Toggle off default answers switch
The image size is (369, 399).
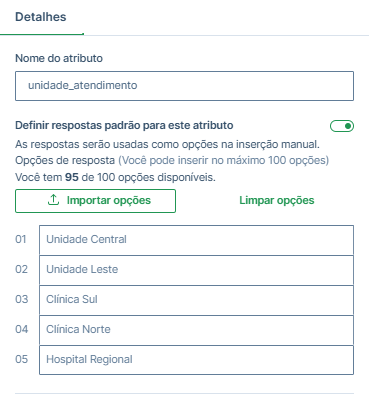coord(342,126)
